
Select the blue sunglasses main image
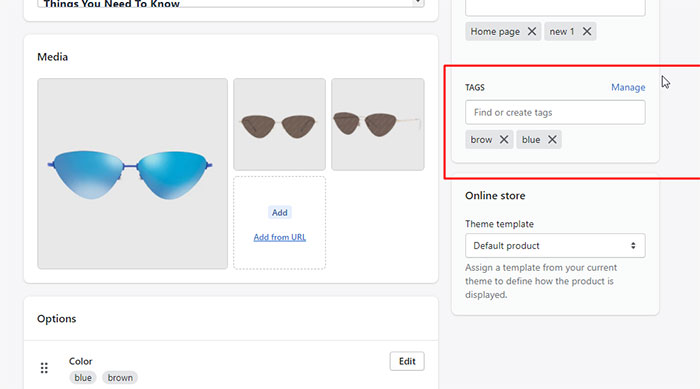coord(133,174)
